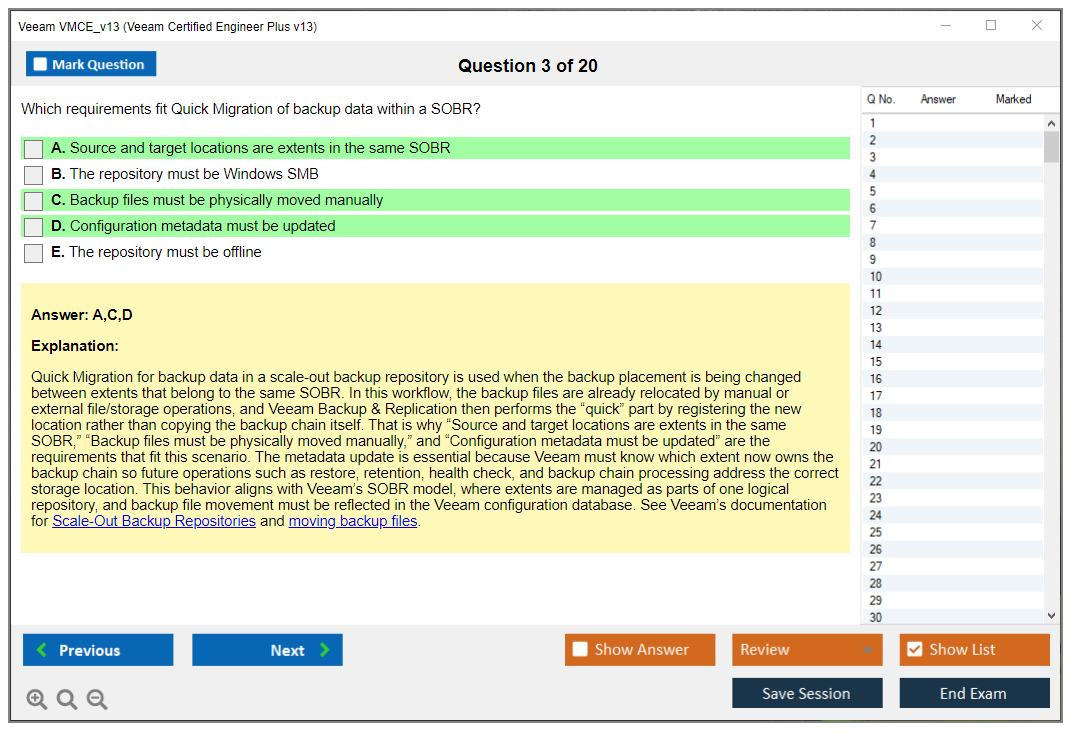Check option A about same SOBR extents

[33, 149]
